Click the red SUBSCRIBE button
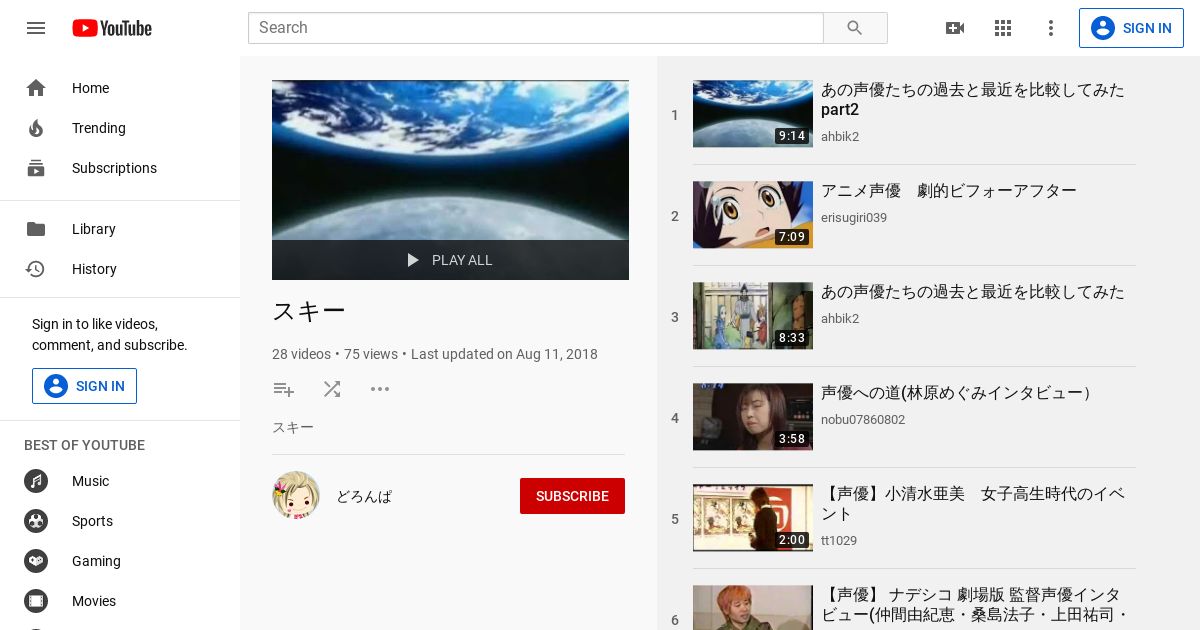 572,496
